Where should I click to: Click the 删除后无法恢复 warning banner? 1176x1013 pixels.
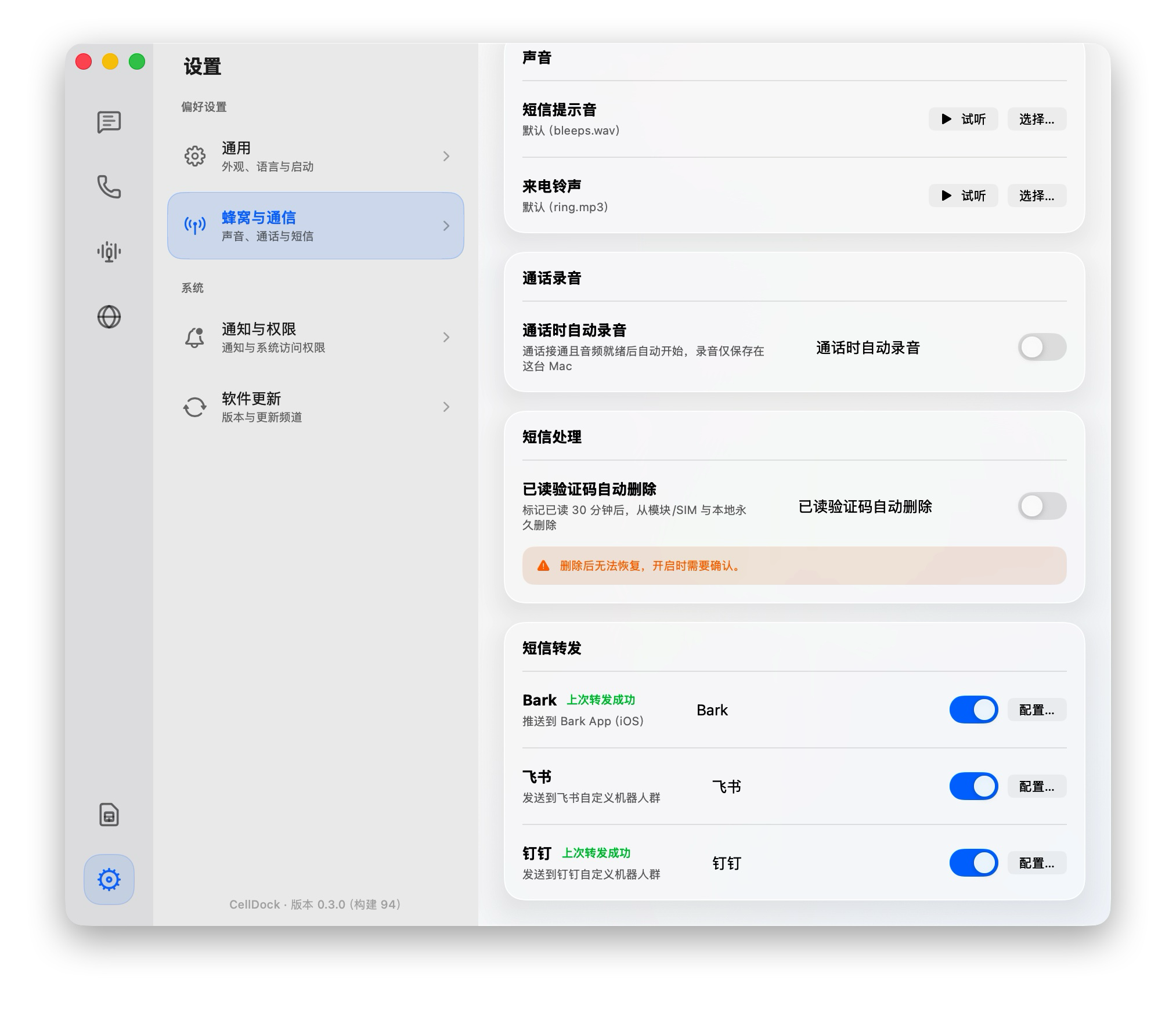tap(794, 566)
